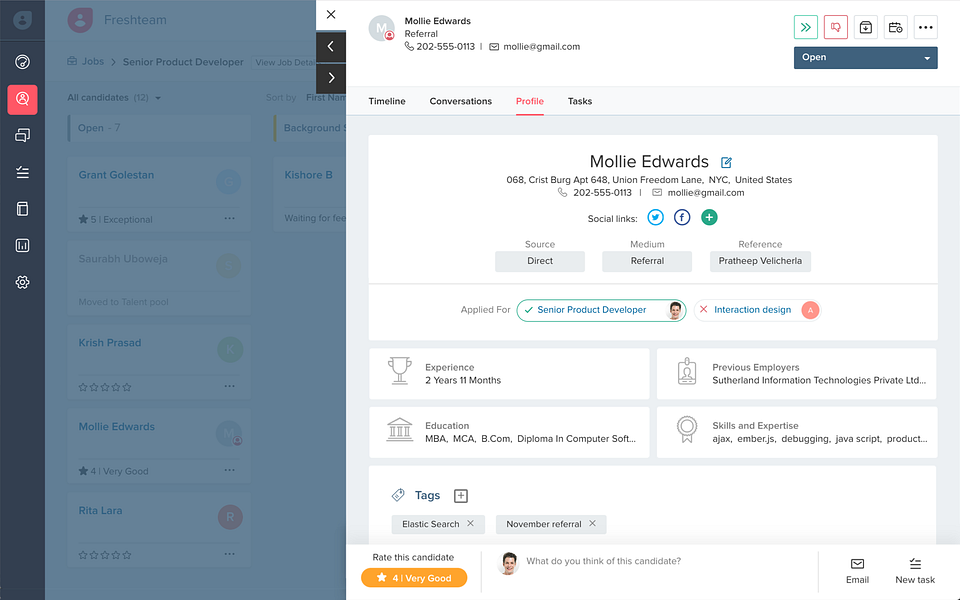Open the dashboard icon in left sidebar

pyautogui.click(x=22, y=62)
